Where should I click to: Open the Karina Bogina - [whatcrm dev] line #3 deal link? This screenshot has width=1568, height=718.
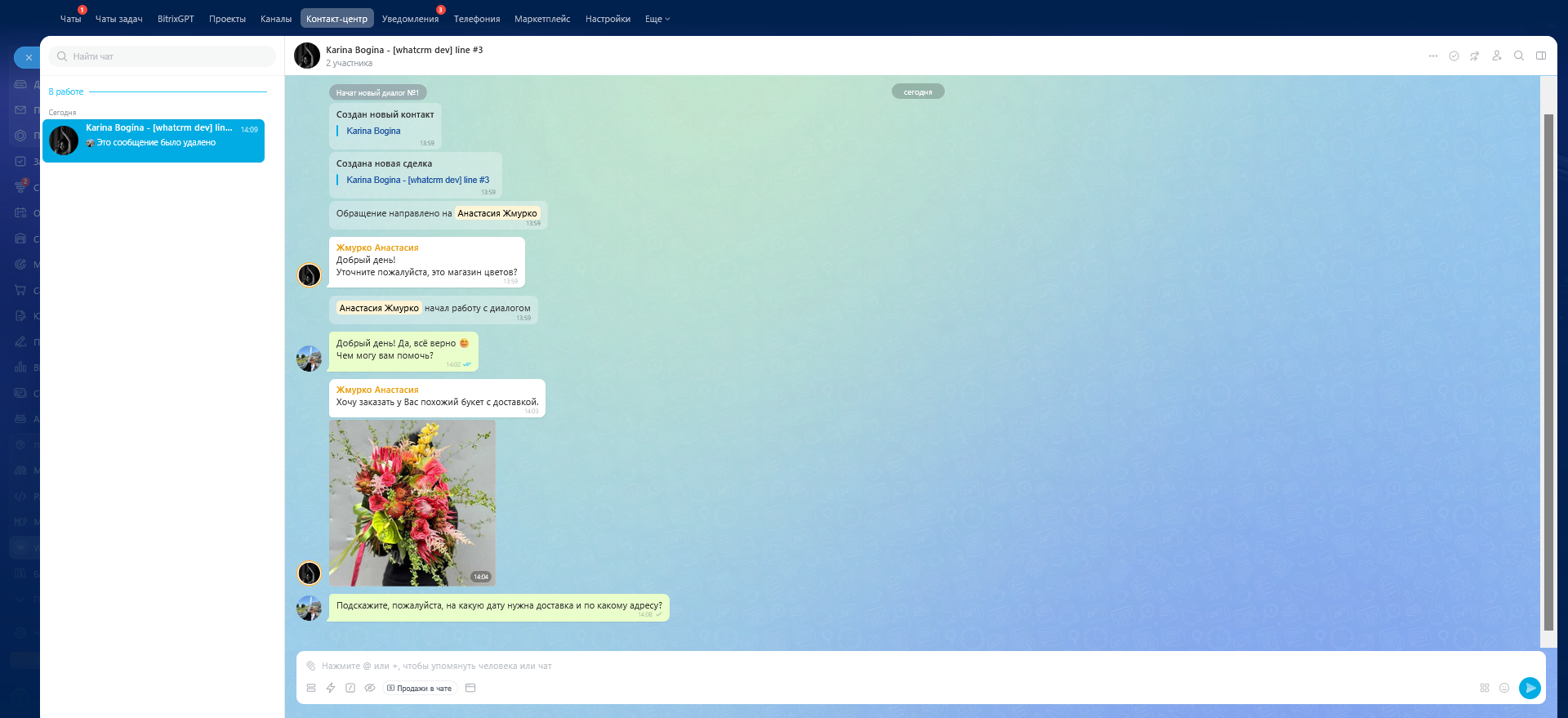pyautogui.click(x=418, y=180)
